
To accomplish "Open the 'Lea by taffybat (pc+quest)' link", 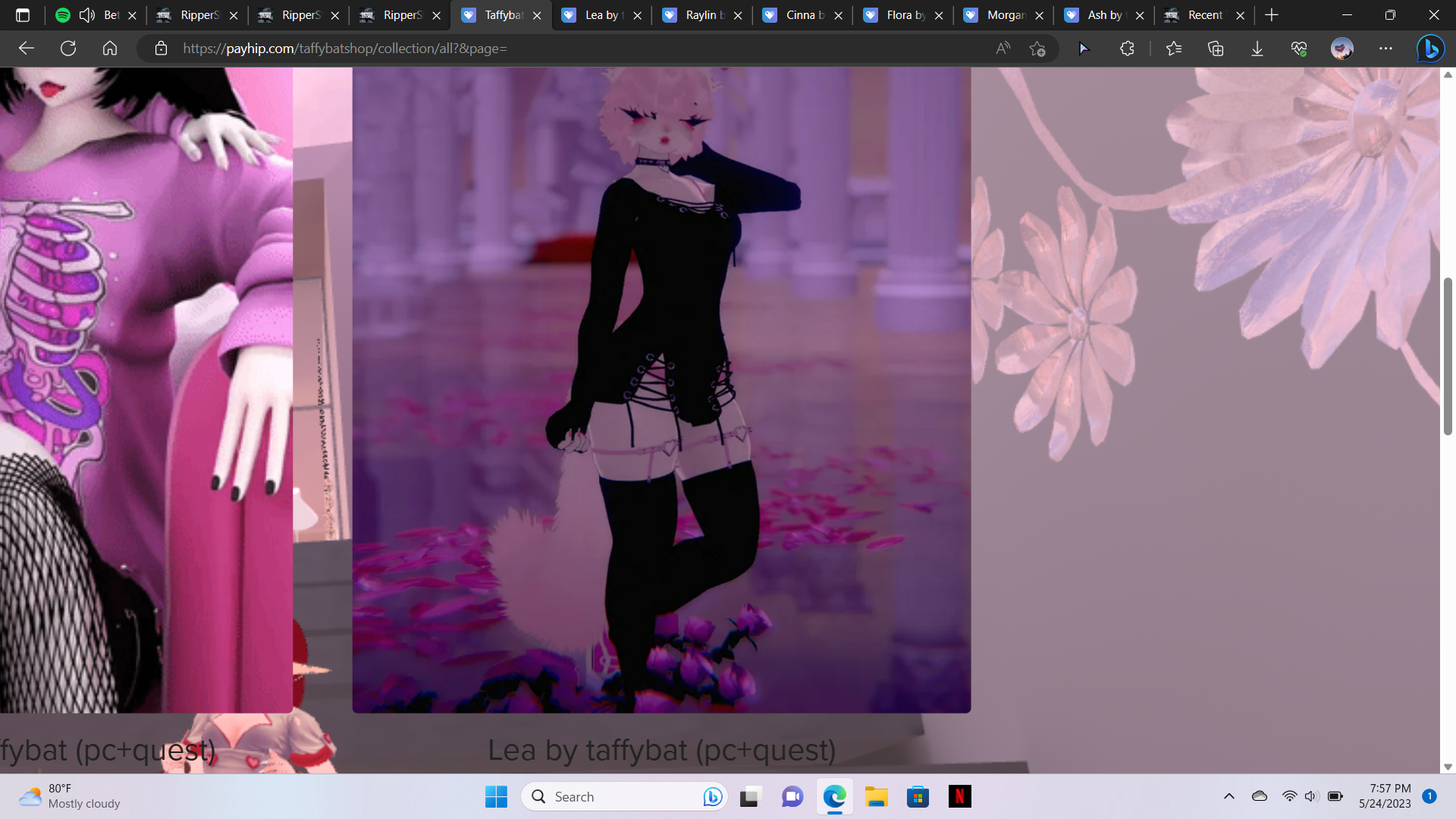I will (661, 750).
